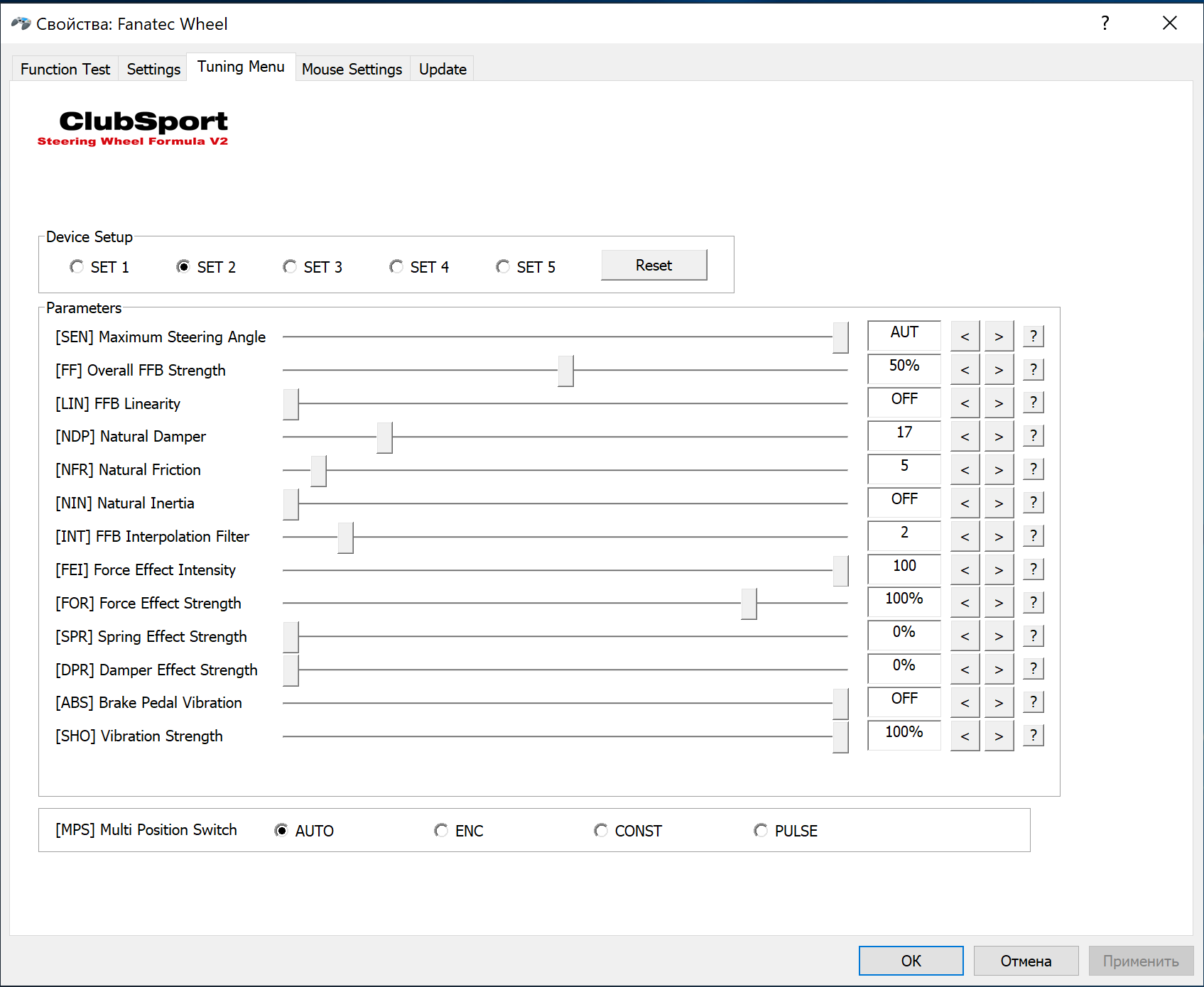Open help for Natural Damper setting
The image size is (1204, 987).
(1033, 436)
